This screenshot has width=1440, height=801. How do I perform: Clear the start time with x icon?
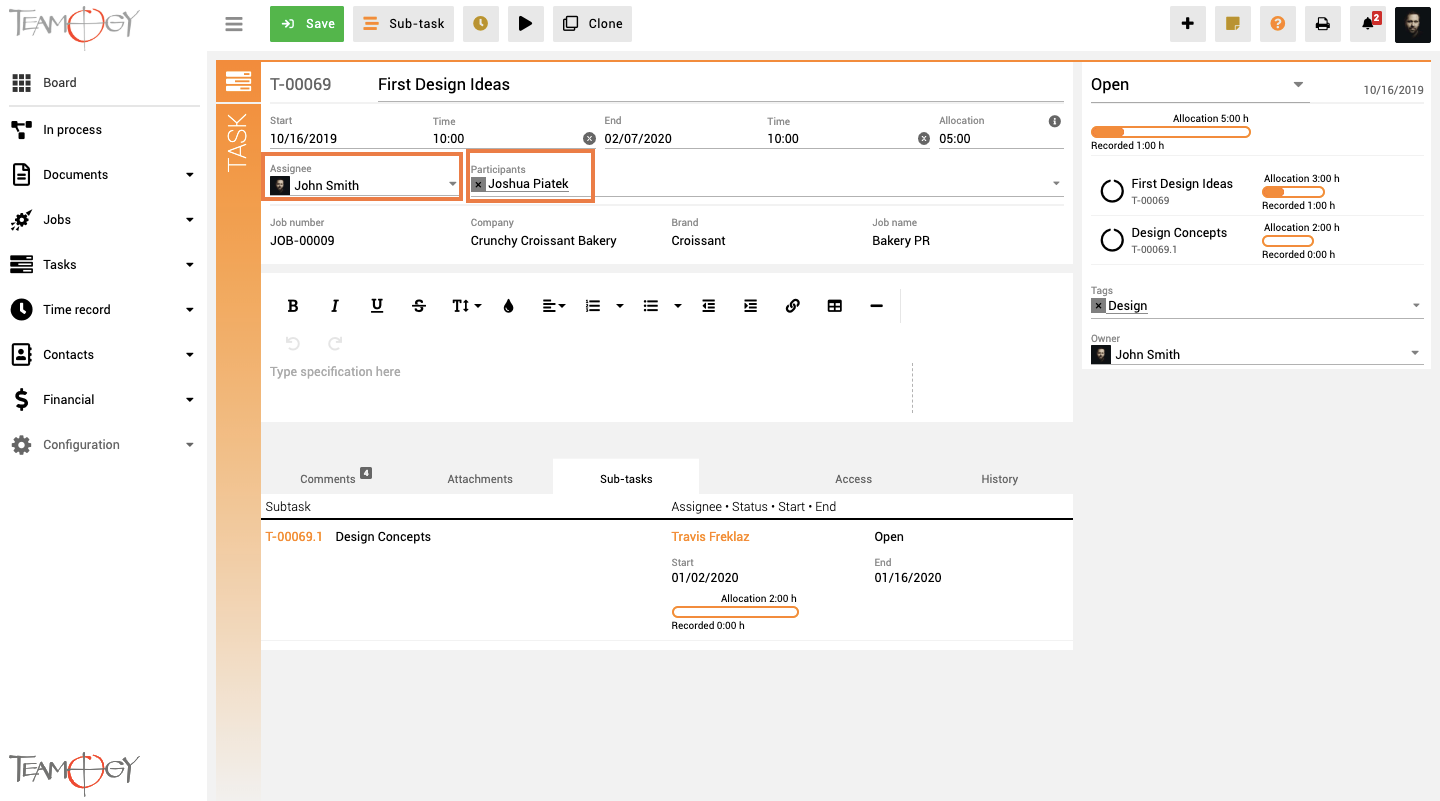(589, 139)
